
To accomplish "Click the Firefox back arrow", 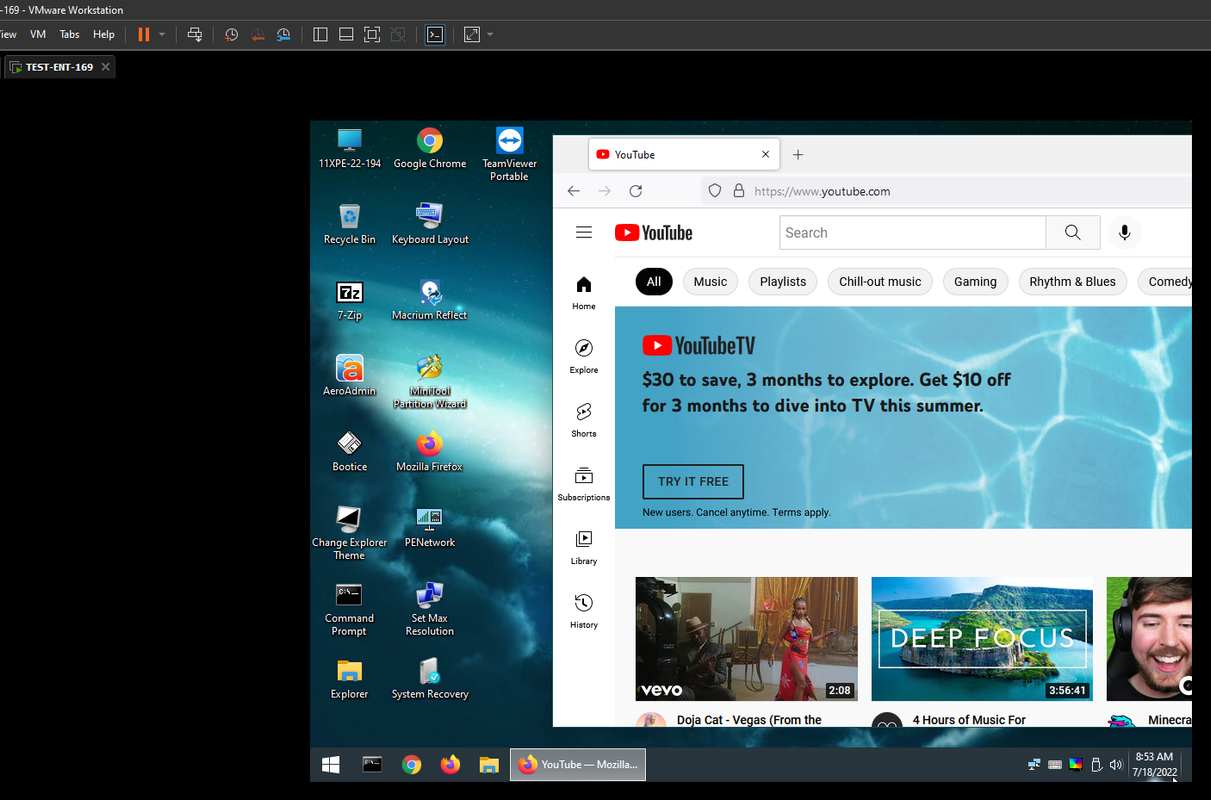I will [x=573, y=191].
